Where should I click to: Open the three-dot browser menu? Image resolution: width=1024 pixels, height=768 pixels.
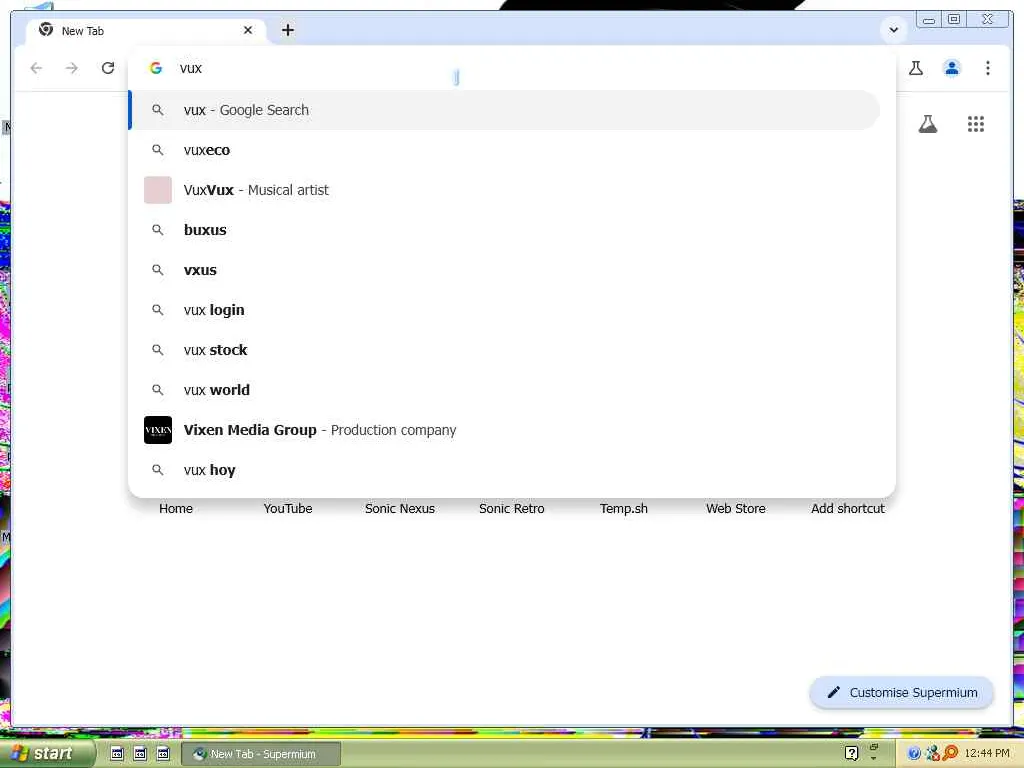point(987,68)
